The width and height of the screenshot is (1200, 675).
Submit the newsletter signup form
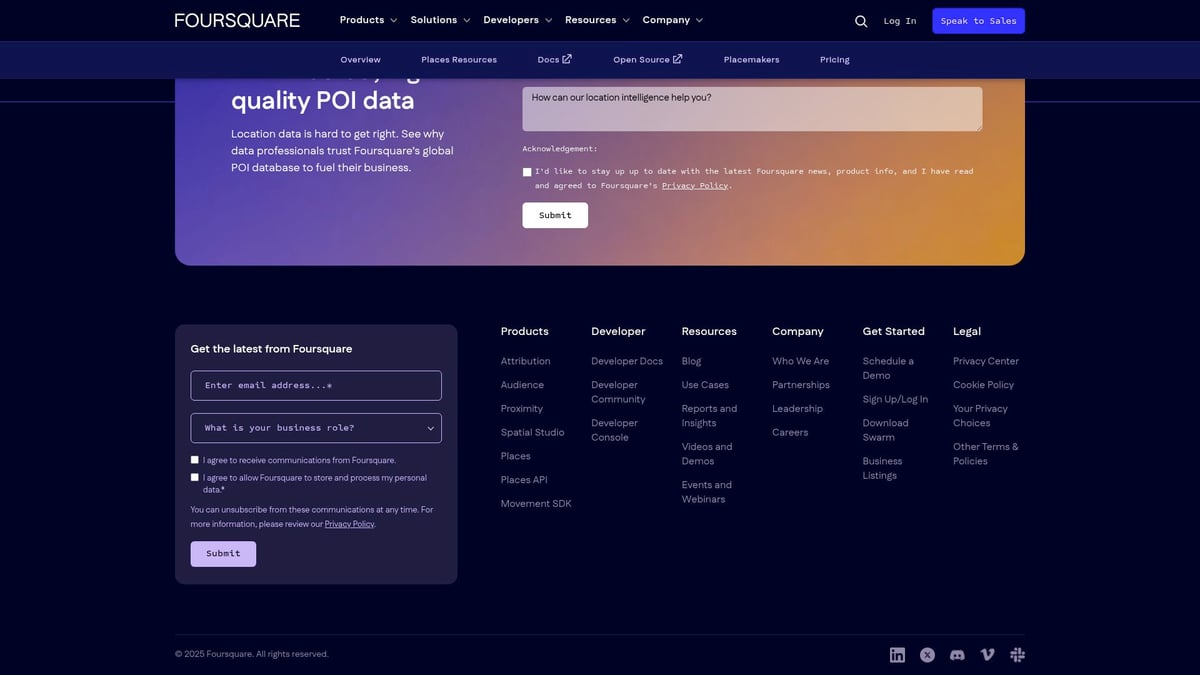coord(223,554)
